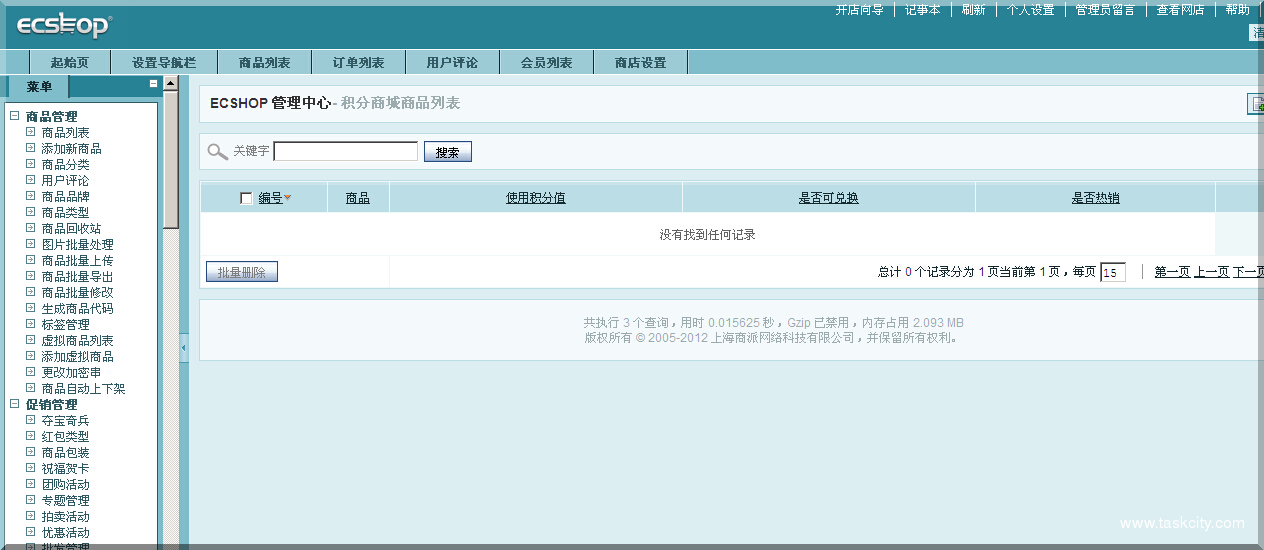Collapse the 促销管理 tree group

[x=15, y=404]
